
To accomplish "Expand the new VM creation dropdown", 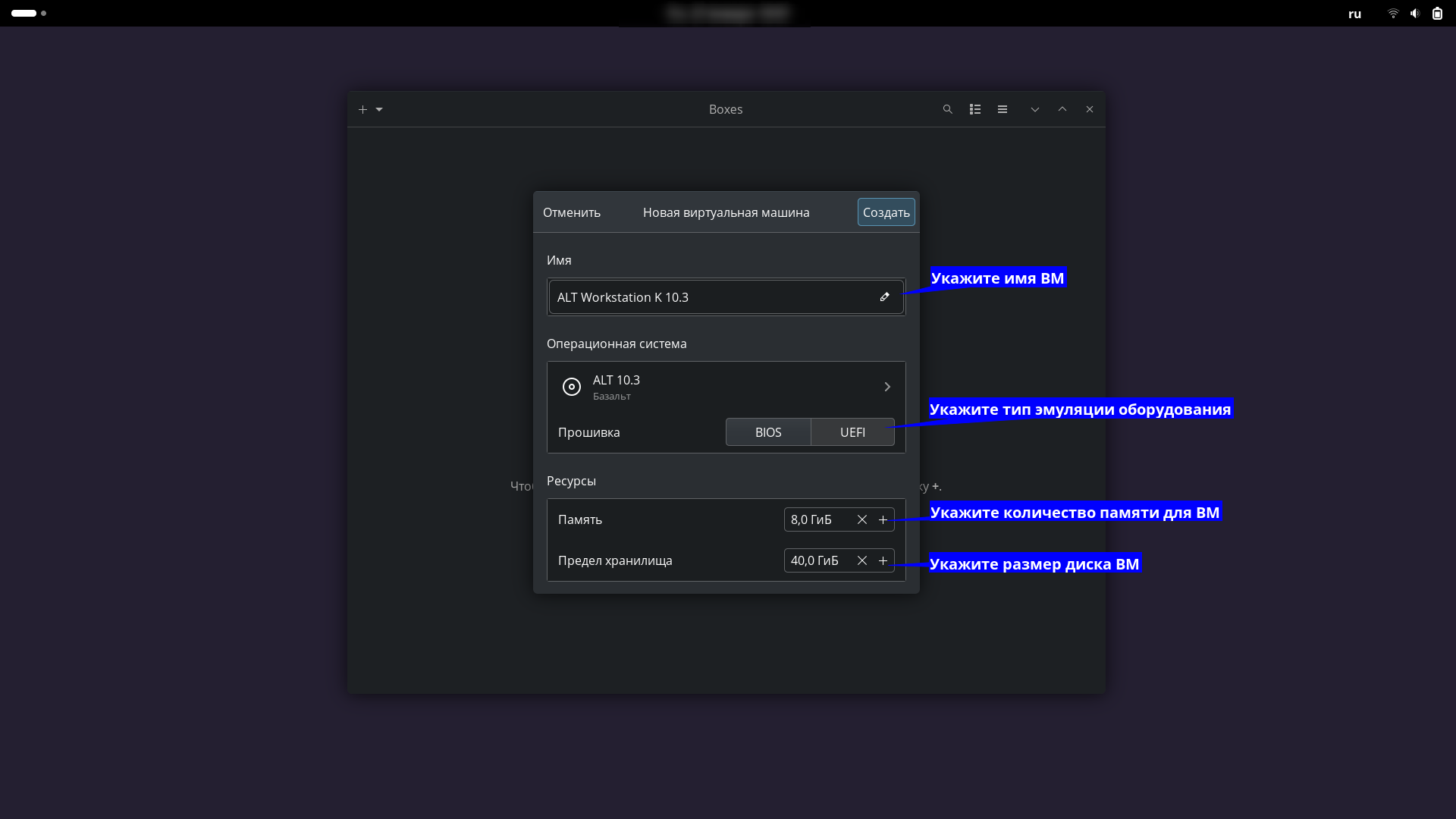I will tap(379, 109).
